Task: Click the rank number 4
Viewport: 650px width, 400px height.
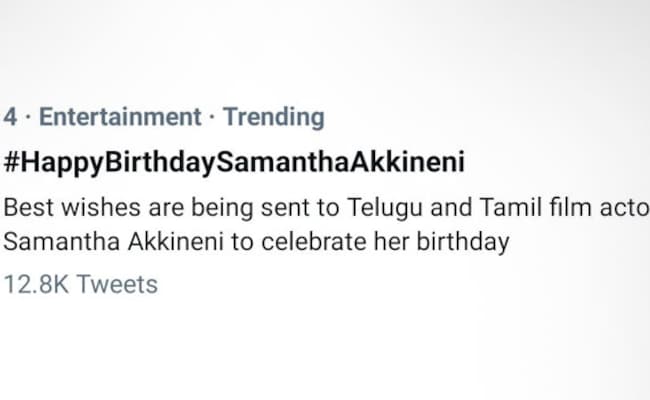Action: click(x=10, y=117)
